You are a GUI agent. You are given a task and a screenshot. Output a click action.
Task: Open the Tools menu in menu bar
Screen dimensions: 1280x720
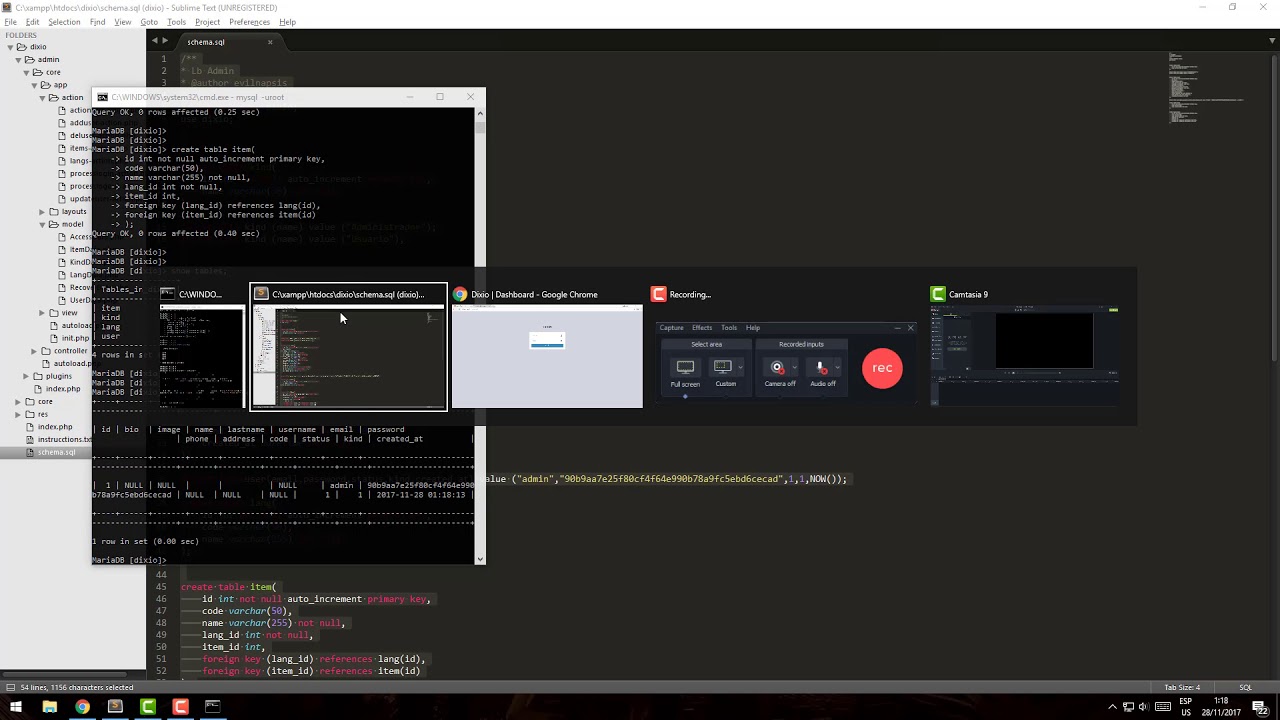coord(176,22)
